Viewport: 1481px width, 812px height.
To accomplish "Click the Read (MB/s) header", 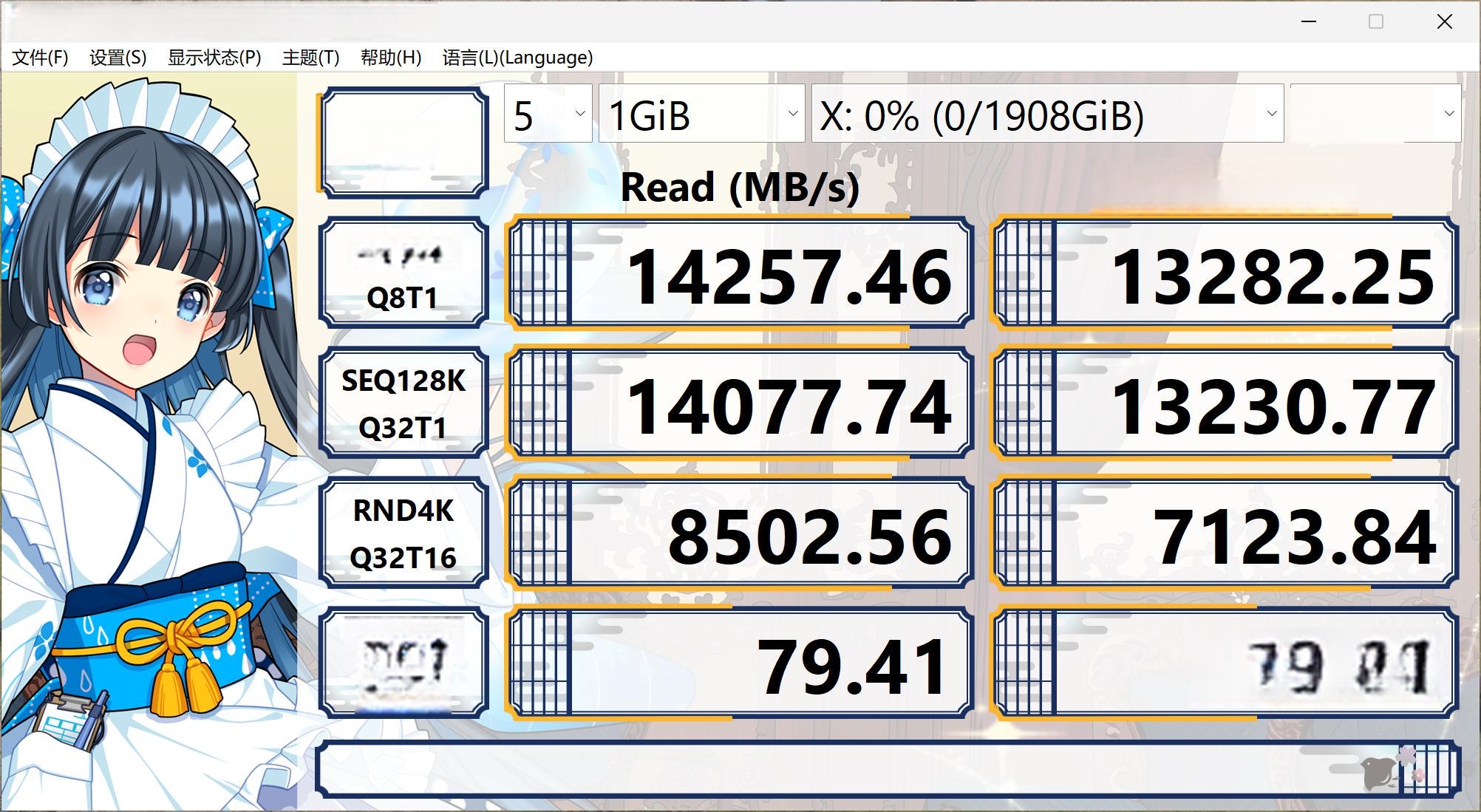I will click(740, 187).
